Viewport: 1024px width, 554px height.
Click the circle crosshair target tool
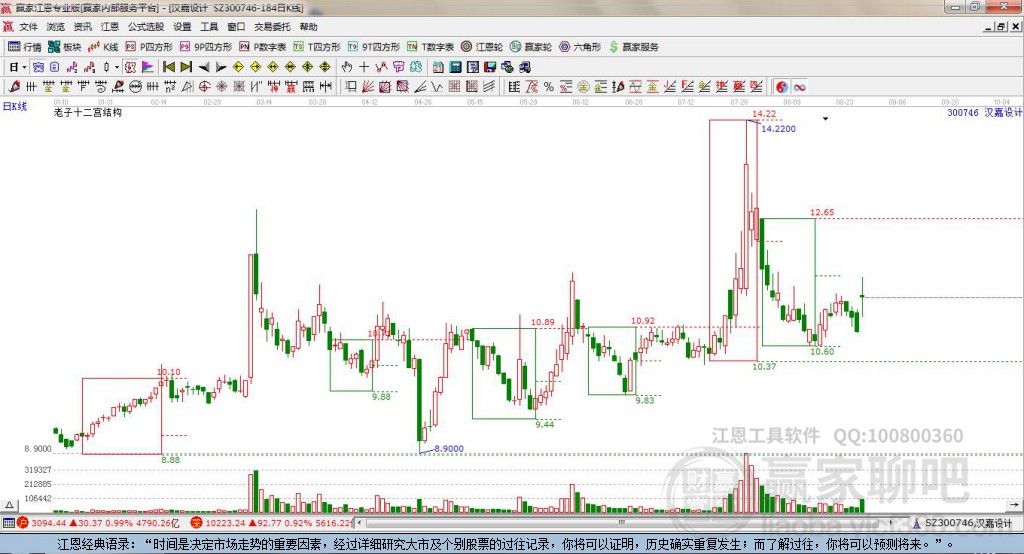(204, 86)
